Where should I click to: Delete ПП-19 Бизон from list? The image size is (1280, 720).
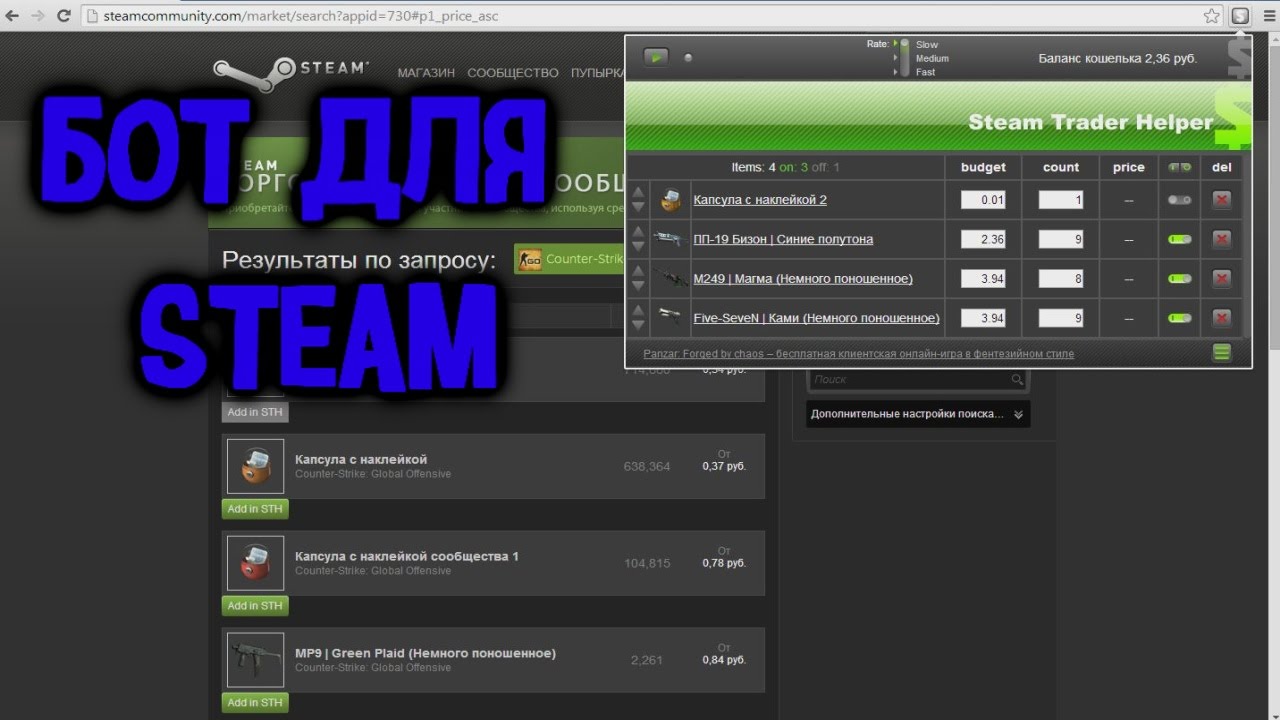(1221, 239)
